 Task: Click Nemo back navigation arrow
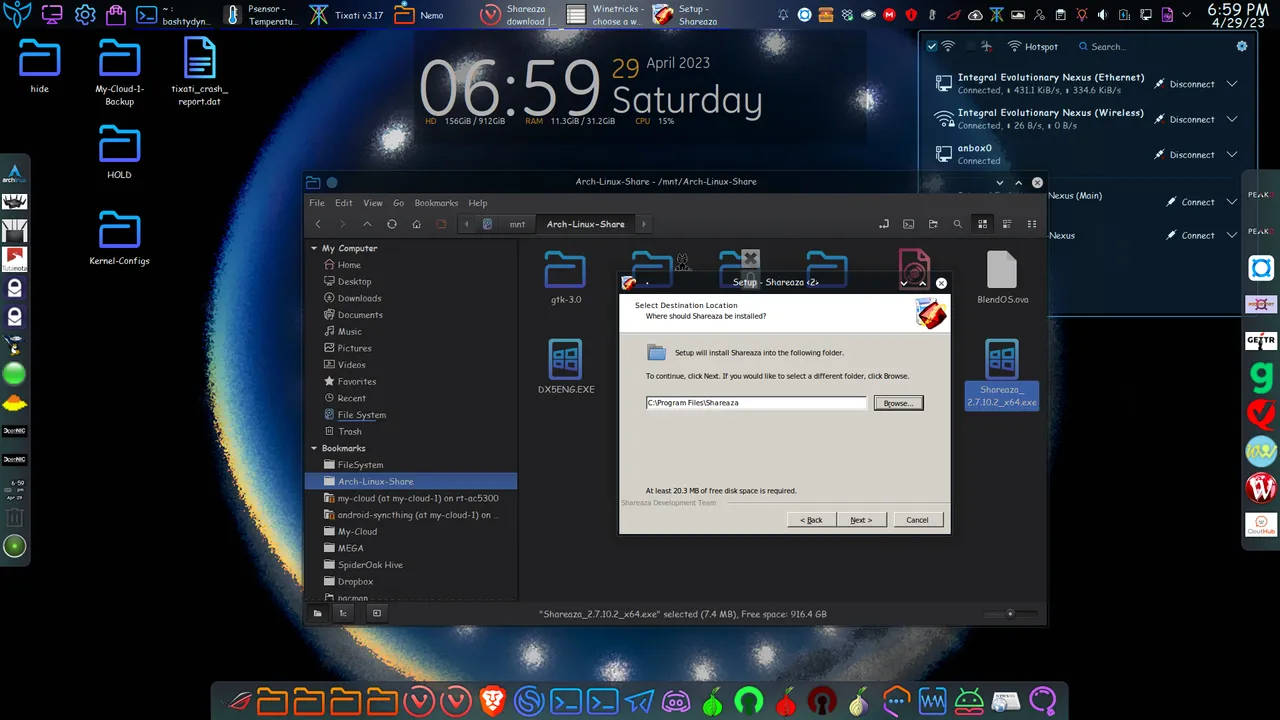pos(318,224)
